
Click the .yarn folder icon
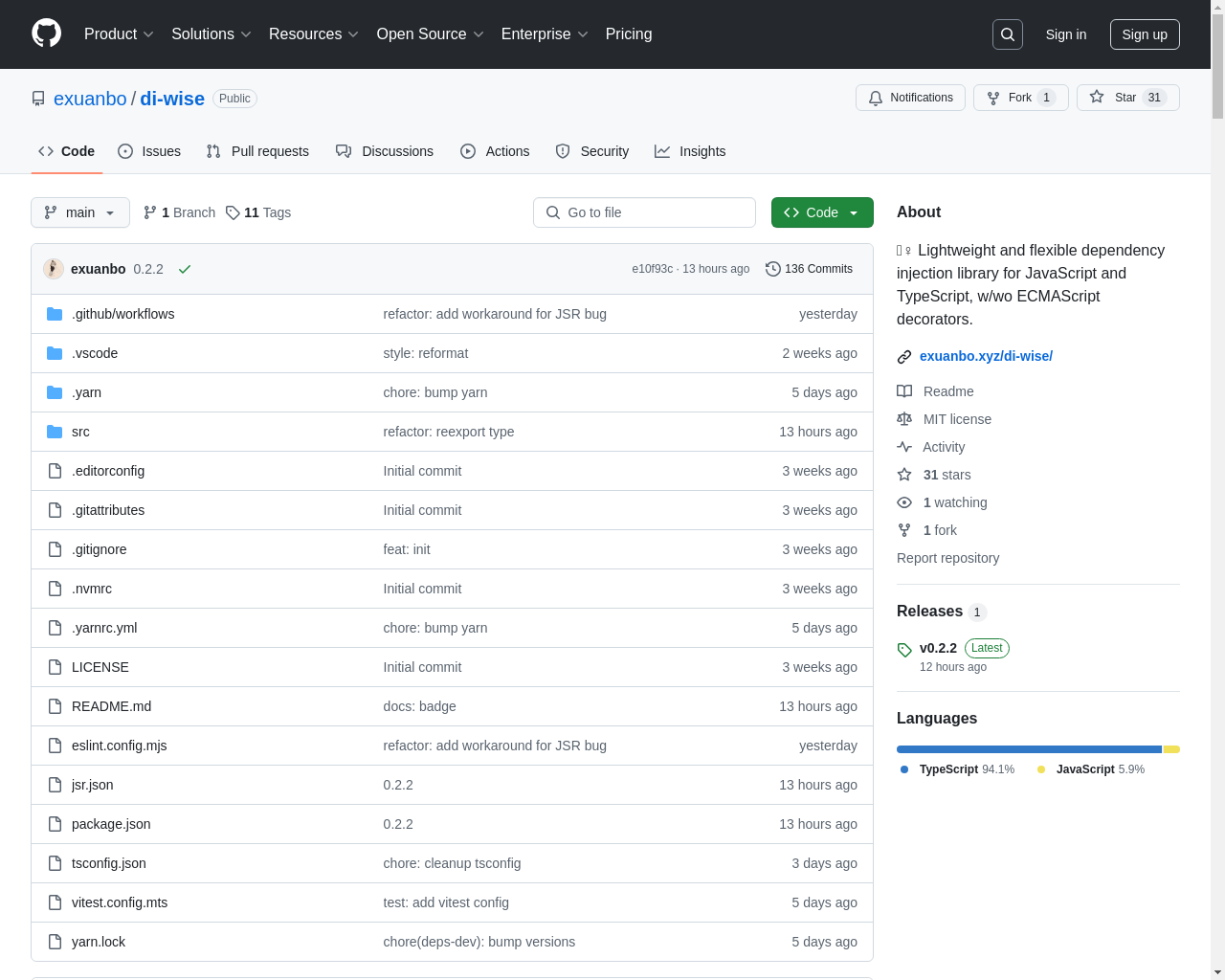[55, 392]
